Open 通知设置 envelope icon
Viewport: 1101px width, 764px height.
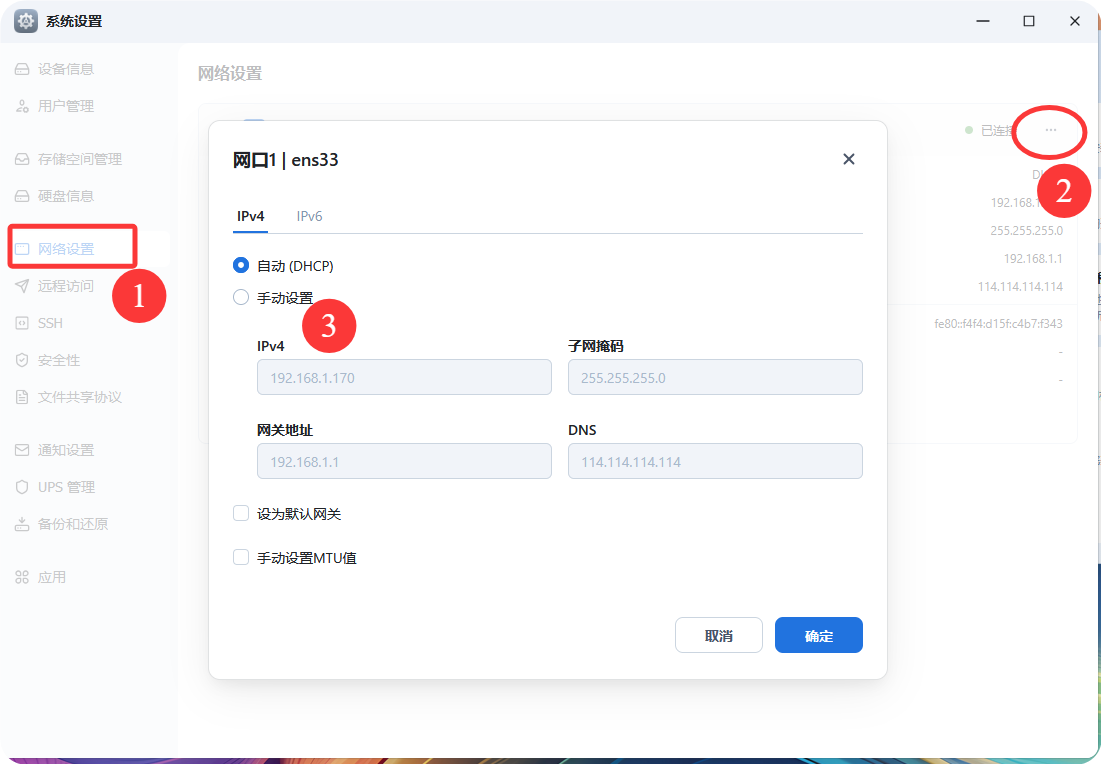click(x=22, y=450)
